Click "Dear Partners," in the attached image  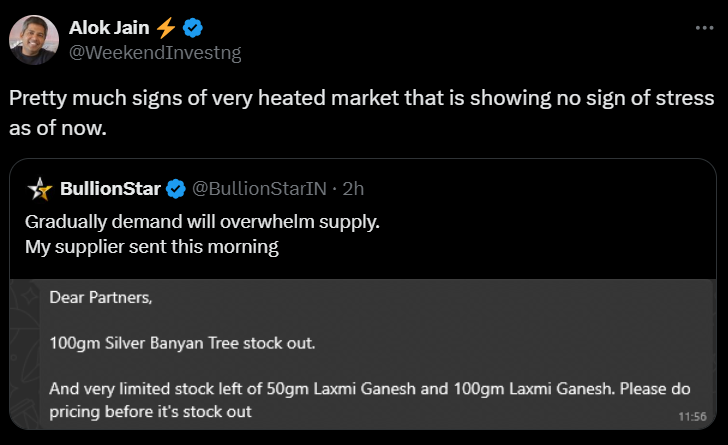[101, 296]
